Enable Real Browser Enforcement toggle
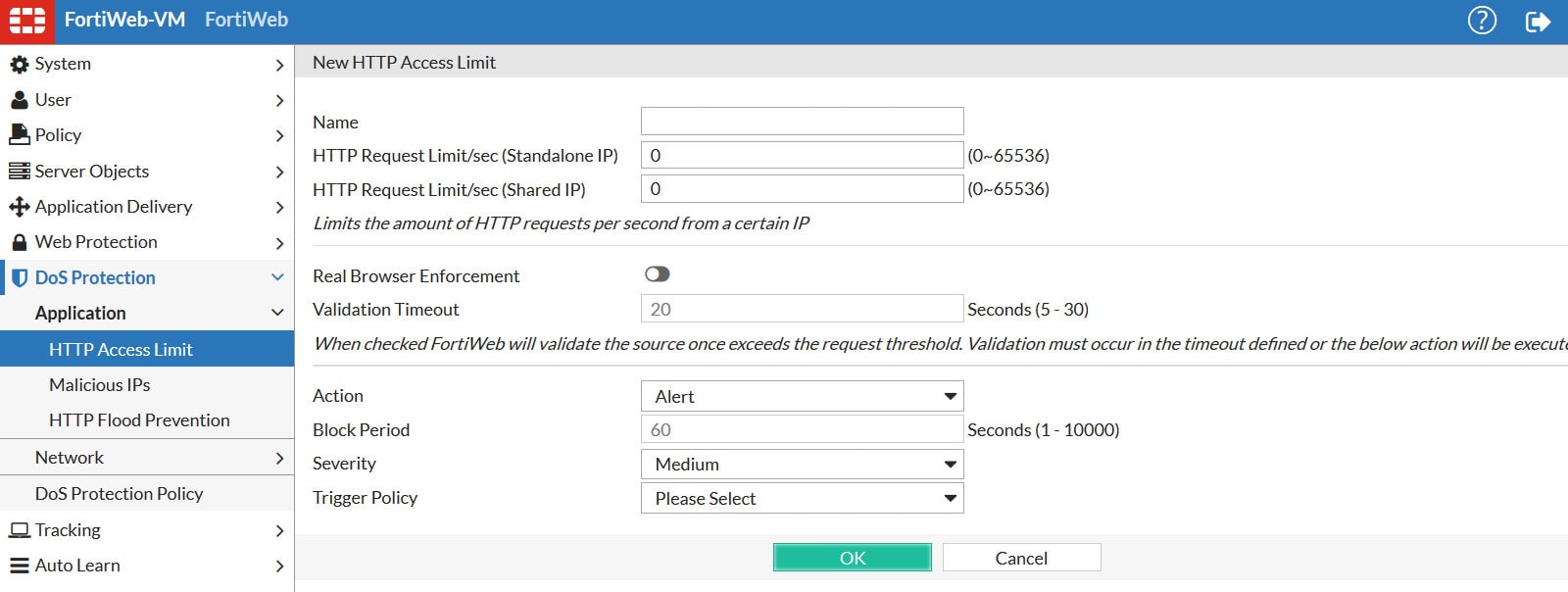 tap(657, 274)
